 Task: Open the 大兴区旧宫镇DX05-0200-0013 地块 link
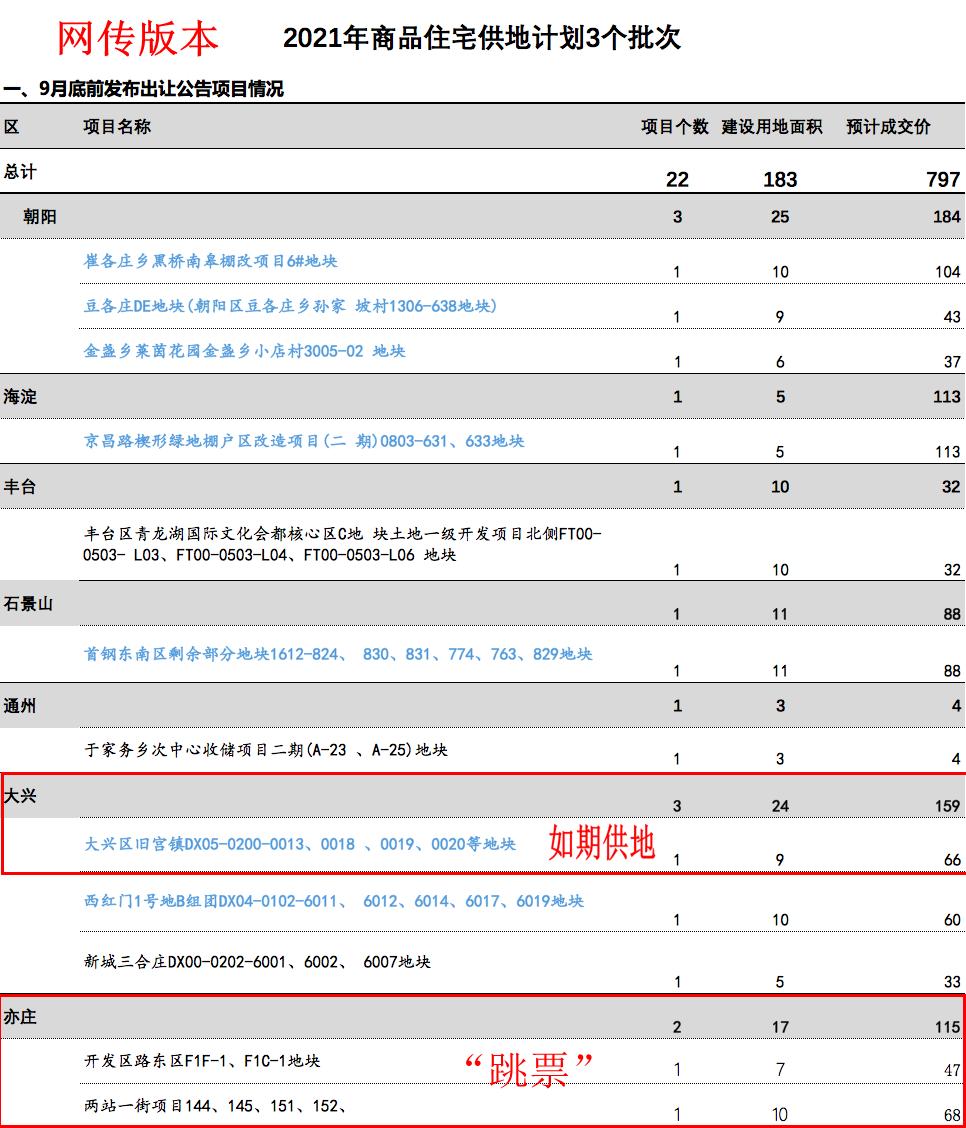tap(300, 844)
